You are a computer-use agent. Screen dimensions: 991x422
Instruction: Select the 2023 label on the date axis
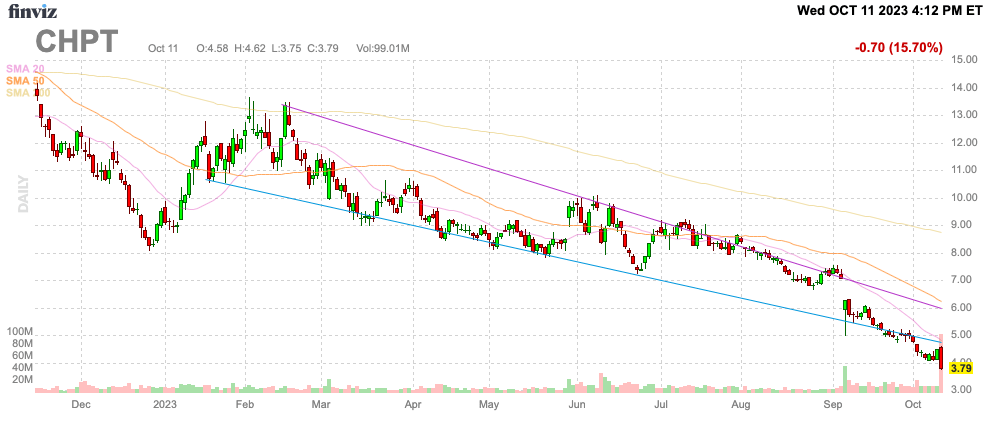[x=165, y=405]
